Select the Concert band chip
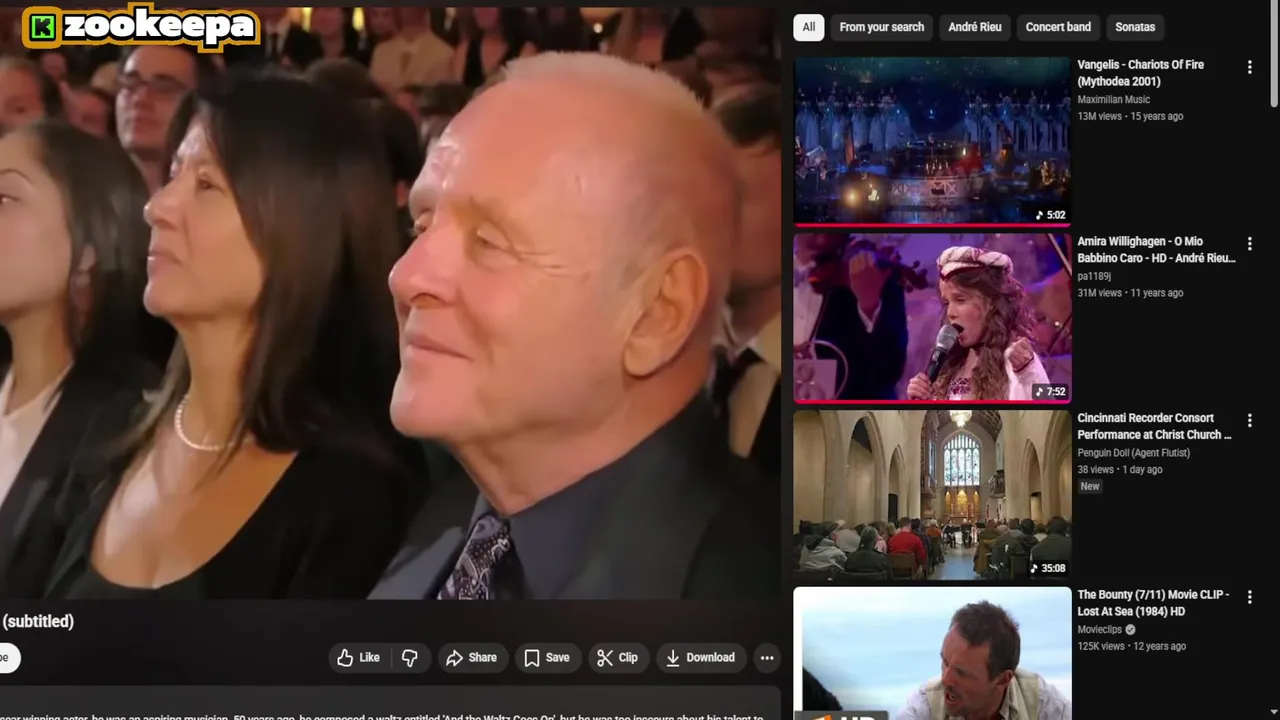1280x720 pixels. point(1057,27)
